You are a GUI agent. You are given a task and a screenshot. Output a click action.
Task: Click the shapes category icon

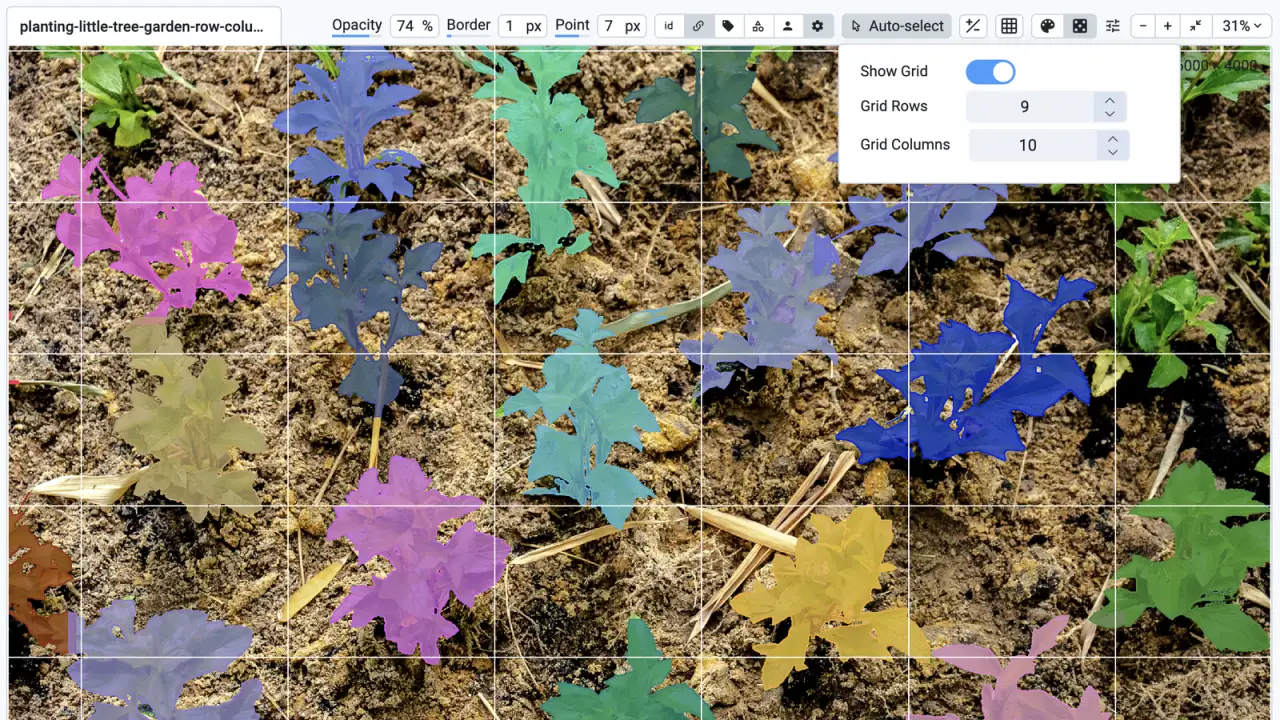[758, 26]
